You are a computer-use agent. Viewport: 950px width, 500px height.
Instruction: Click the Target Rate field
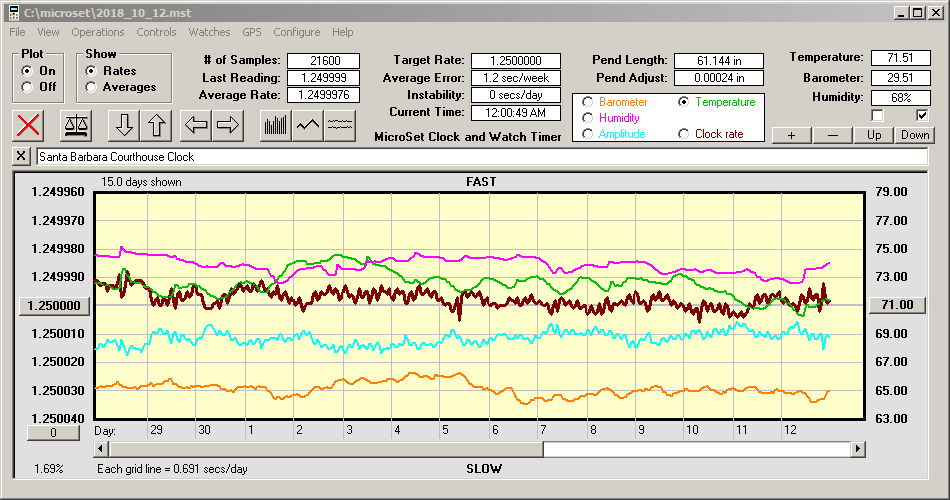[x=516, y=61]
